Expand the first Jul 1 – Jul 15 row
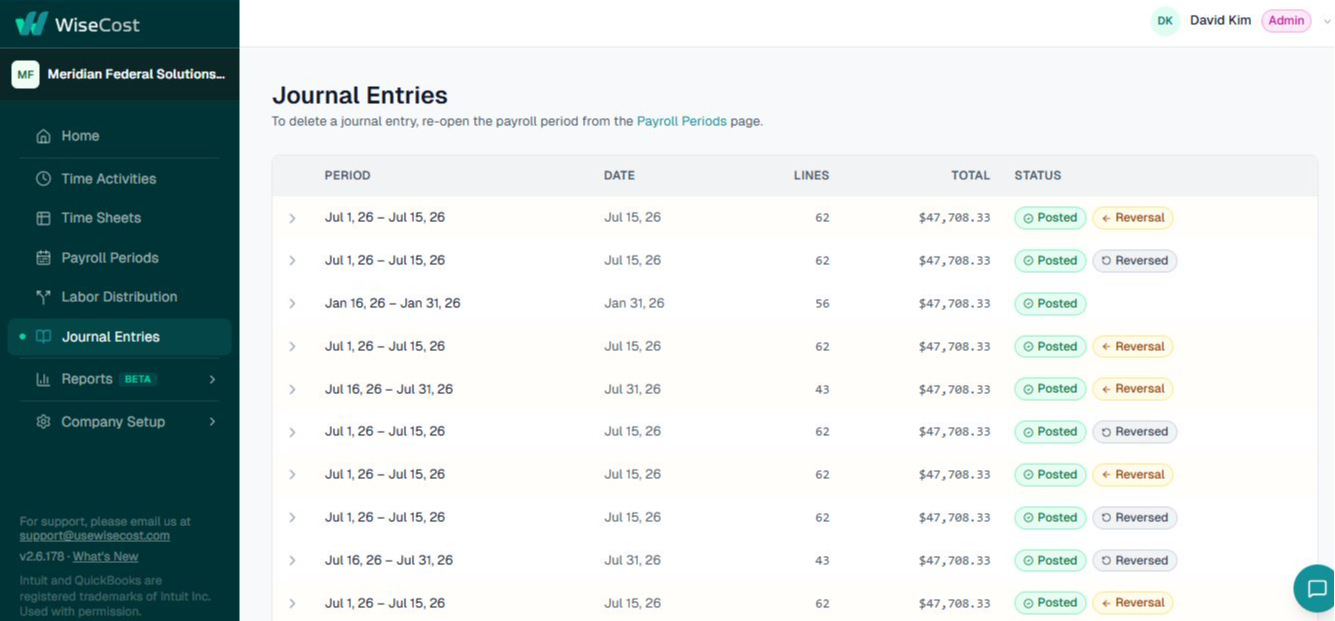1335x621 pixels. click(x=292, y=218)
